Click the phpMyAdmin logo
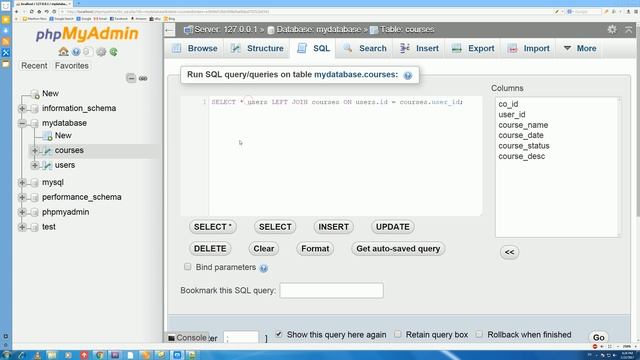 87,33
